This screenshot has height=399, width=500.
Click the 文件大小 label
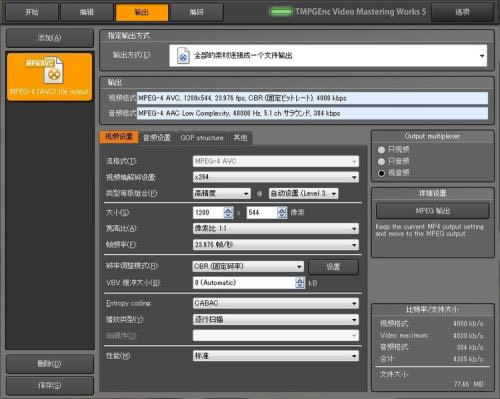(x=394, y=374)
